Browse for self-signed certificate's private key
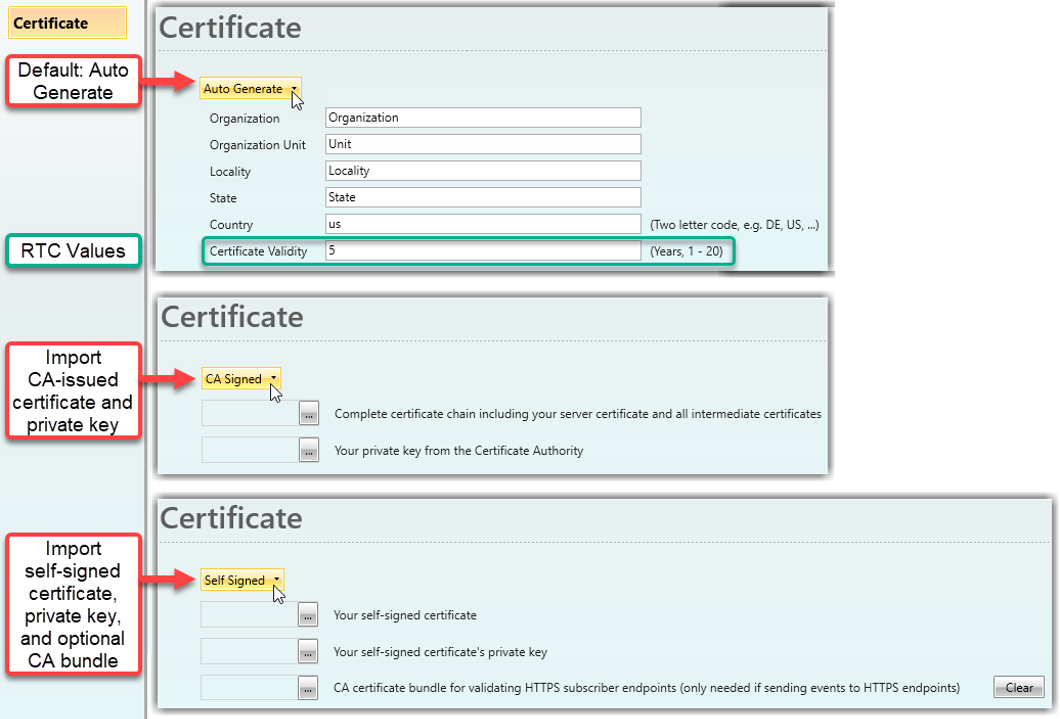Viewport: 1060px width, 719px height. coord(308,652)
